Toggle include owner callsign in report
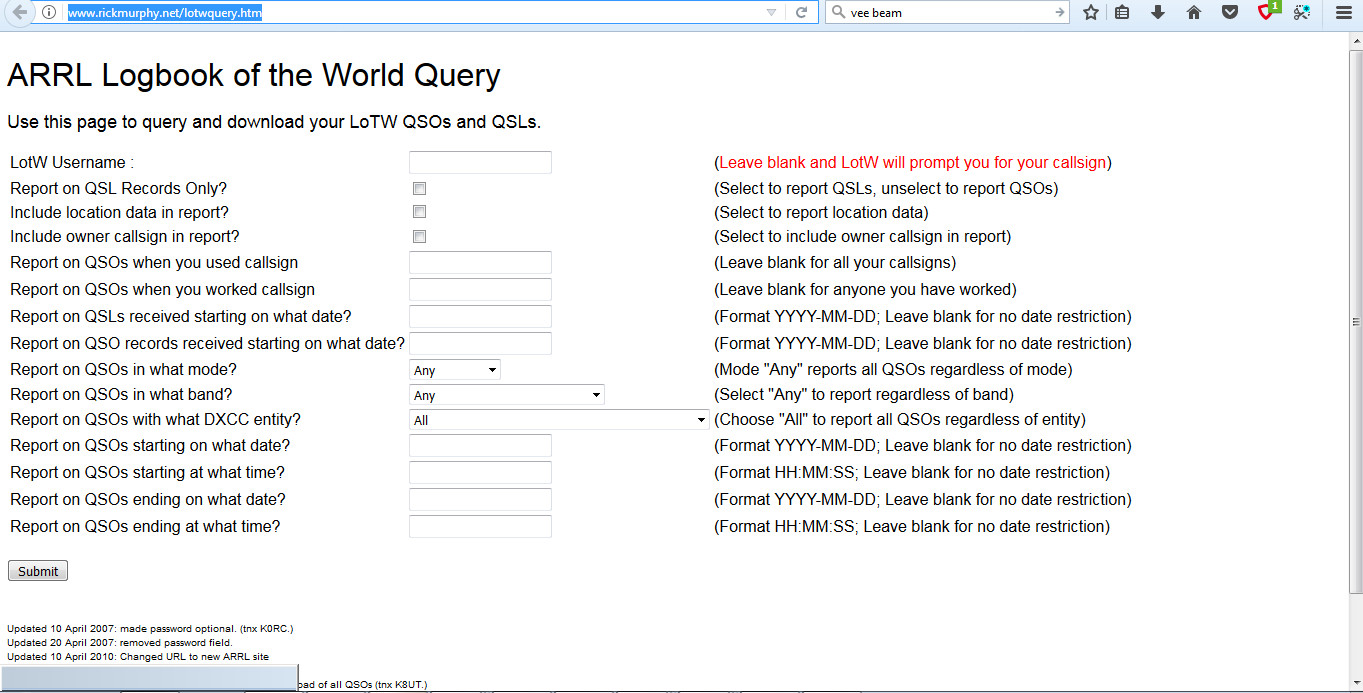This screenshot has height=693, width=1363. click(x=418, y=236)
